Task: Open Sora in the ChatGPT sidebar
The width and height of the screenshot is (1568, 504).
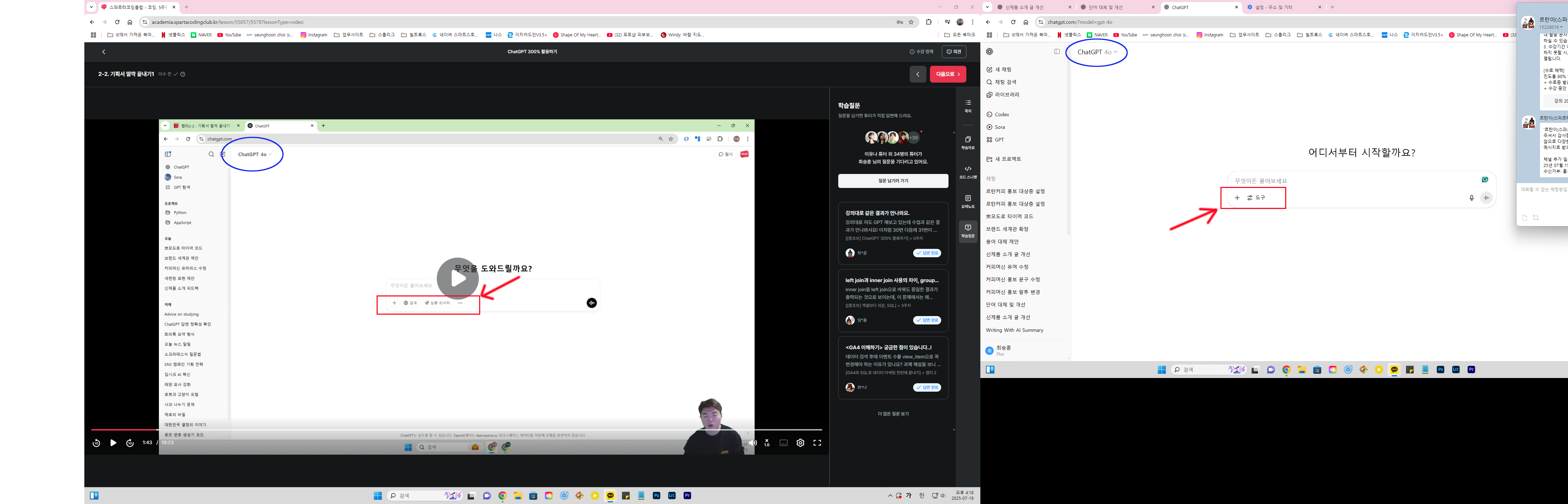Action: [x=996, y=127]
